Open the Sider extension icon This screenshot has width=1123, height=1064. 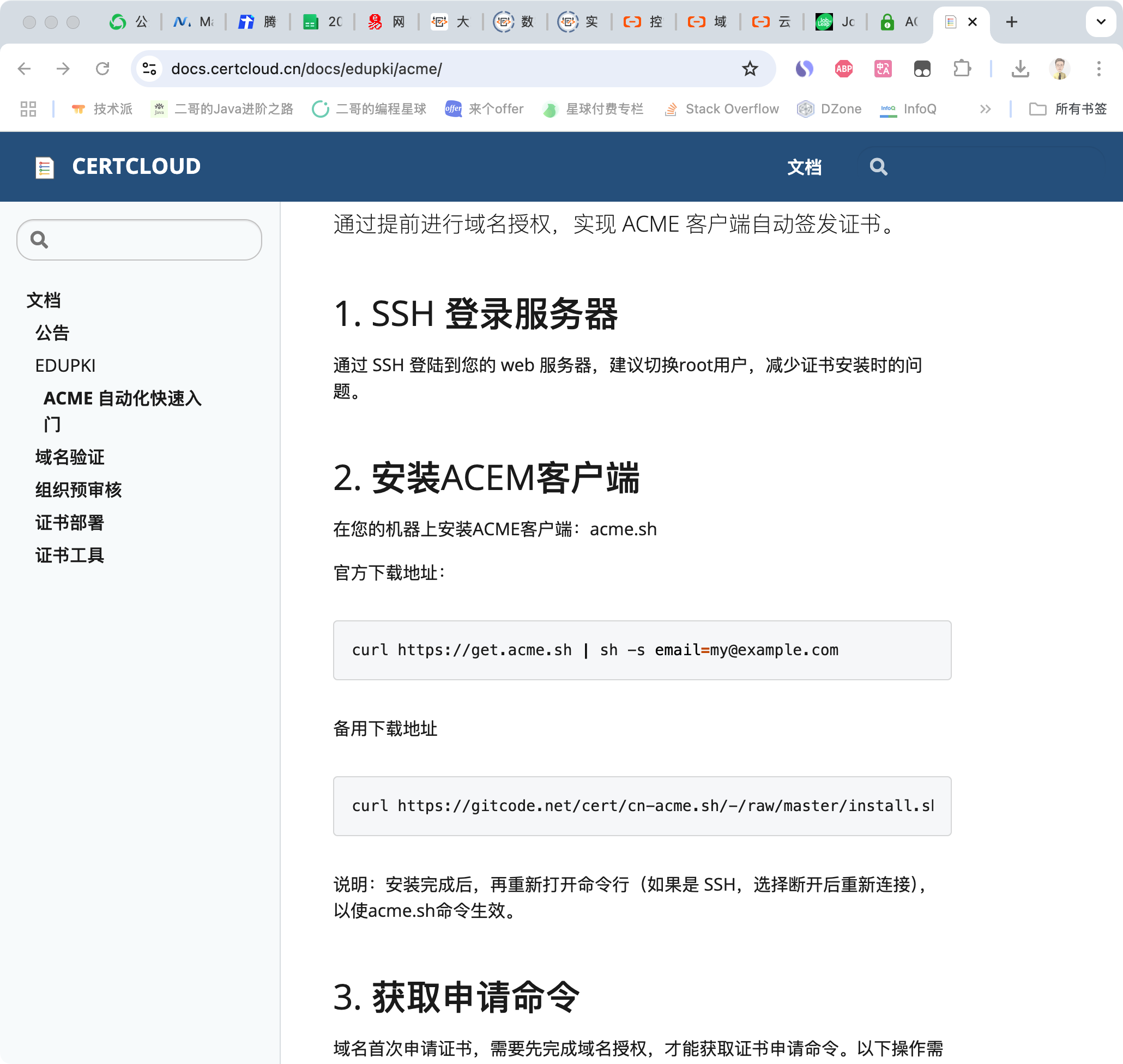click(804, 69)
